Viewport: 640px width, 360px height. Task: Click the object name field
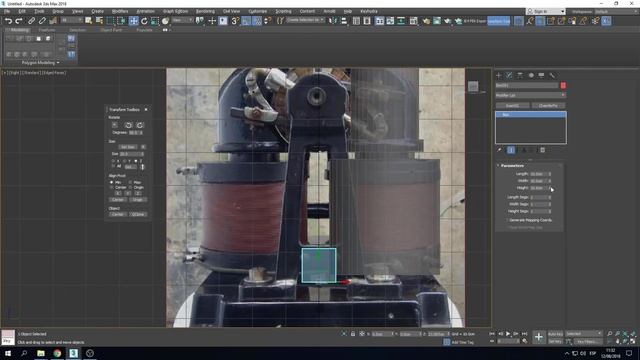click(527, 85)
